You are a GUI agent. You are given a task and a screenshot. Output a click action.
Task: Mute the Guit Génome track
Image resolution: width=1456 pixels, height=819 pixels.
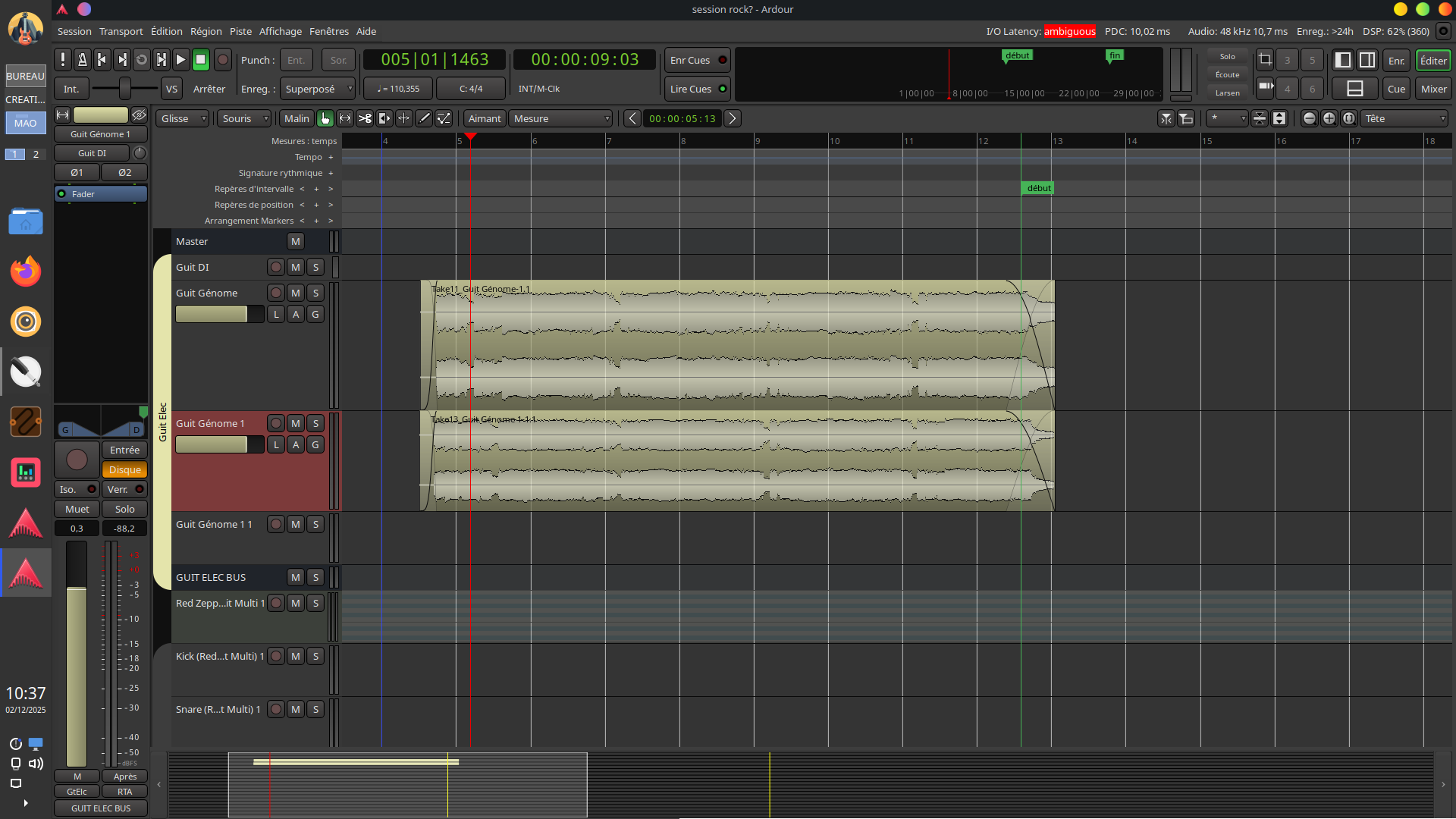[296, 293]
